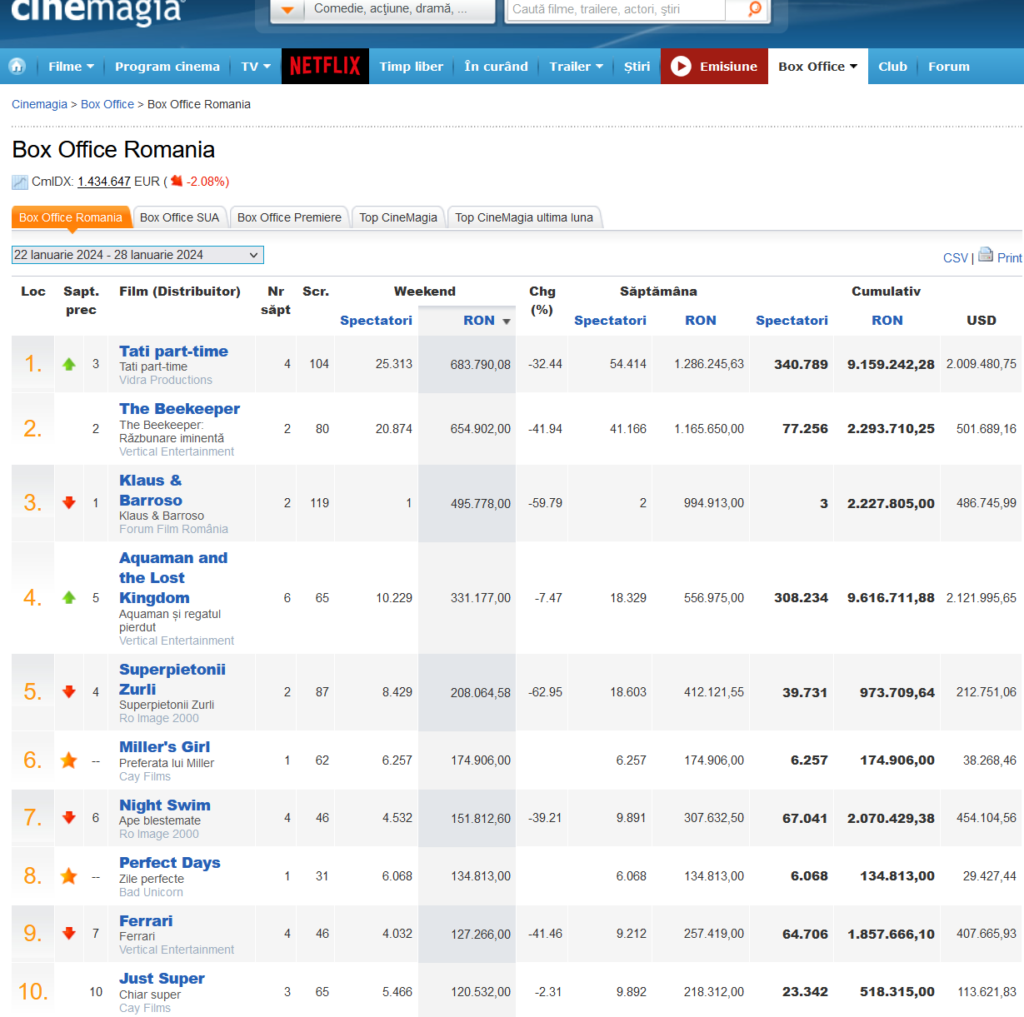Screen dimensions: 1024x1017
Task: Click Miller's Girl USD value 38.268,46
Action: (x=989, y=760)
